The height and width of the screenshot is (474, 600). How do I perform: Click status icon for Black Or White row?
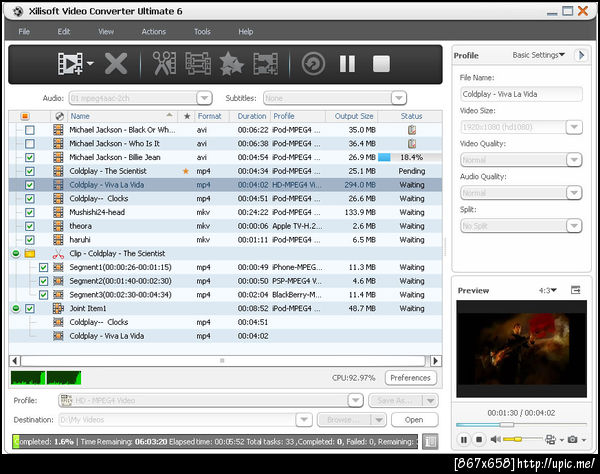(412, 130)
